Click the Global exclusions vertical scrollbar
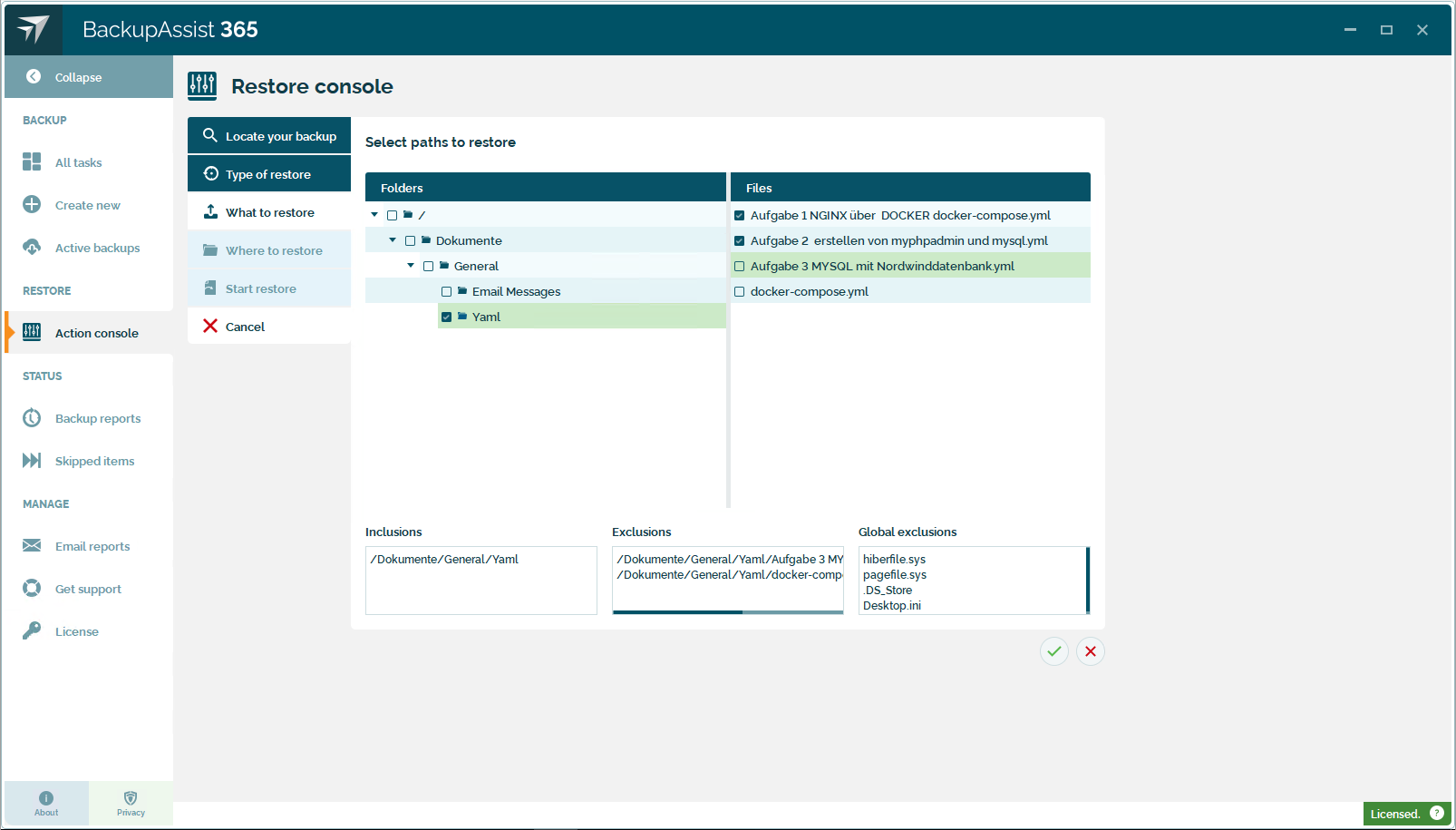1456x830 pixels. pyautogui.click(x=1088, y=581)
